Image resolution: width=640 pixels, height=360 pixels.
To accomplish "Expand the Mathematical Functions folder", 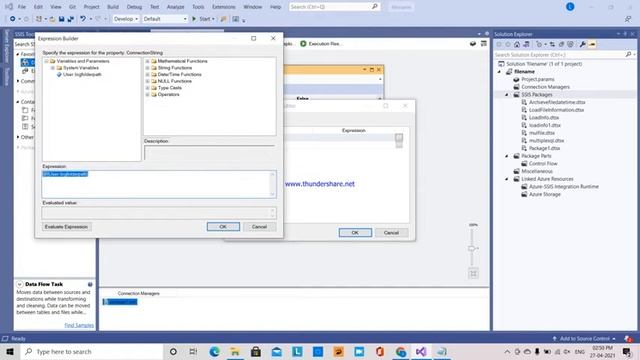I will tap(147, 61).
